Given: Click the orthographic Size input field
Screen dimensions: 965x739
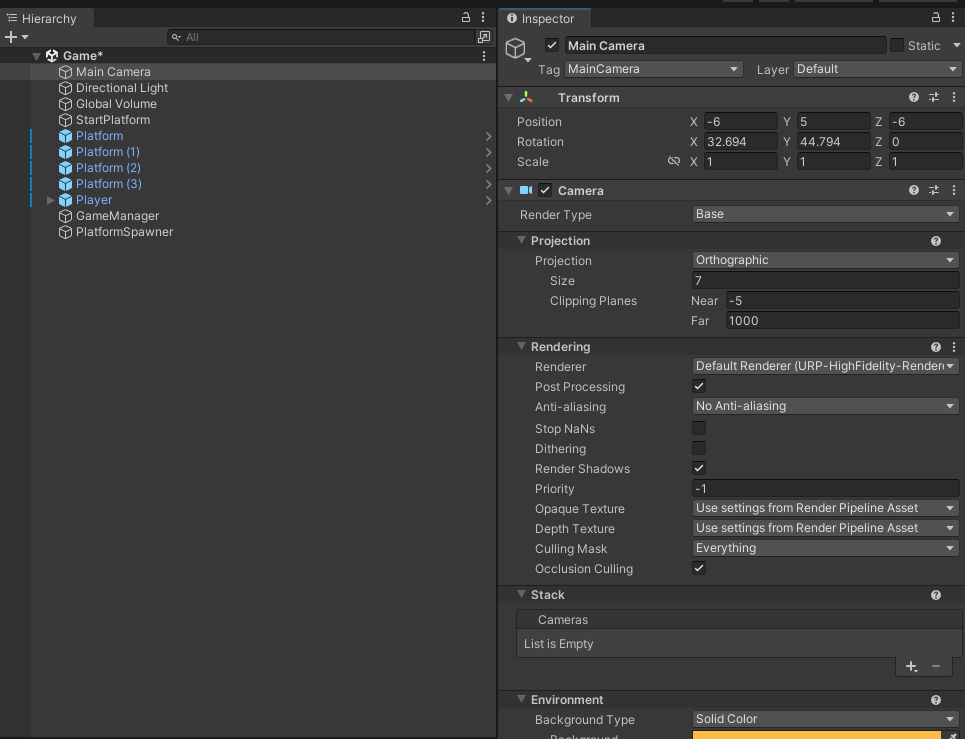Looking at the screenshot, I should tap(825, 281).
